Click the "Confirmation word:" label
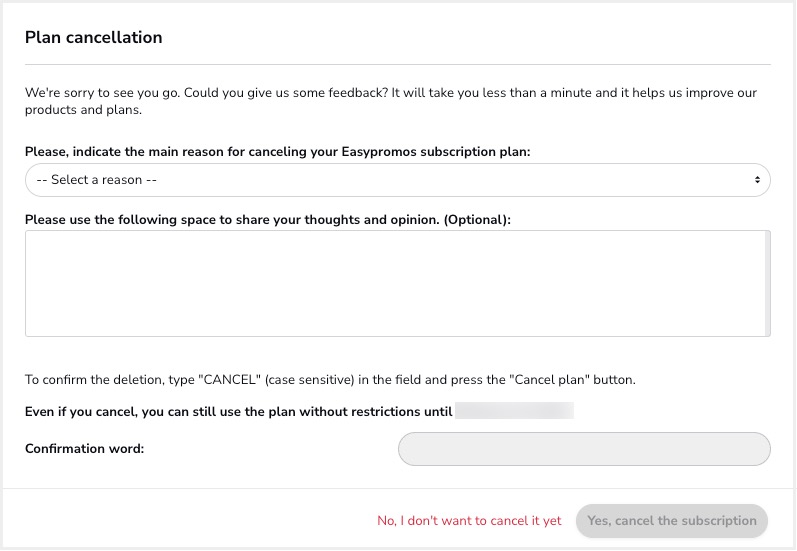The height and width of the screenshot is (551, 797). pyautogui.click(x=84, y=449)
